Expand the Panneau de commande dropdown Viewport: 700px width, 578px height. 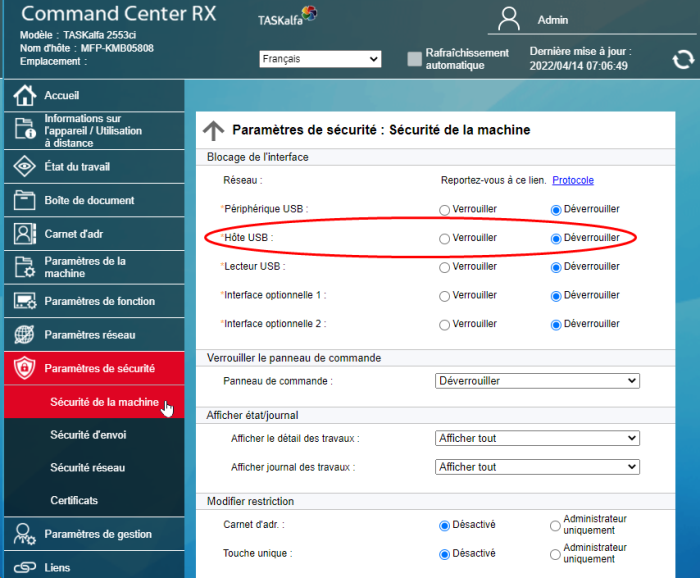click(x=538, y=381)
